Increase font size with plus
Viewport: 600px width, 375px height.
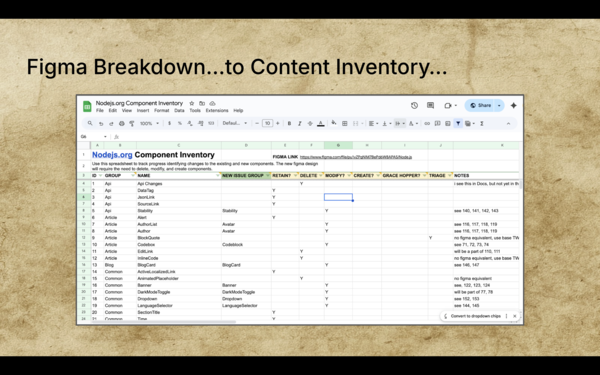pos(278,123)
